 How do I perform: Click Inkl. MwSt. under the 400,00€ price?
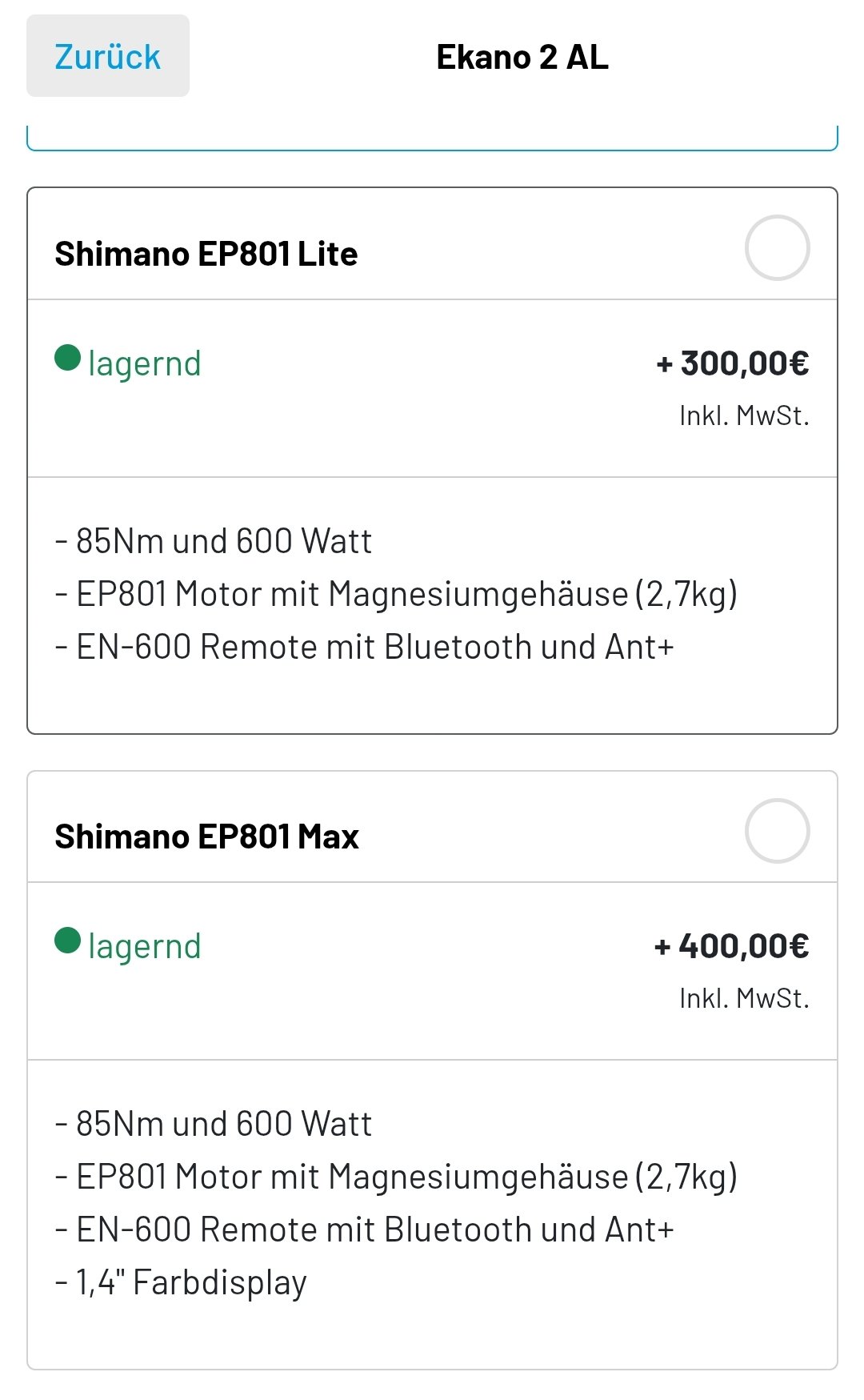point(744,998)
